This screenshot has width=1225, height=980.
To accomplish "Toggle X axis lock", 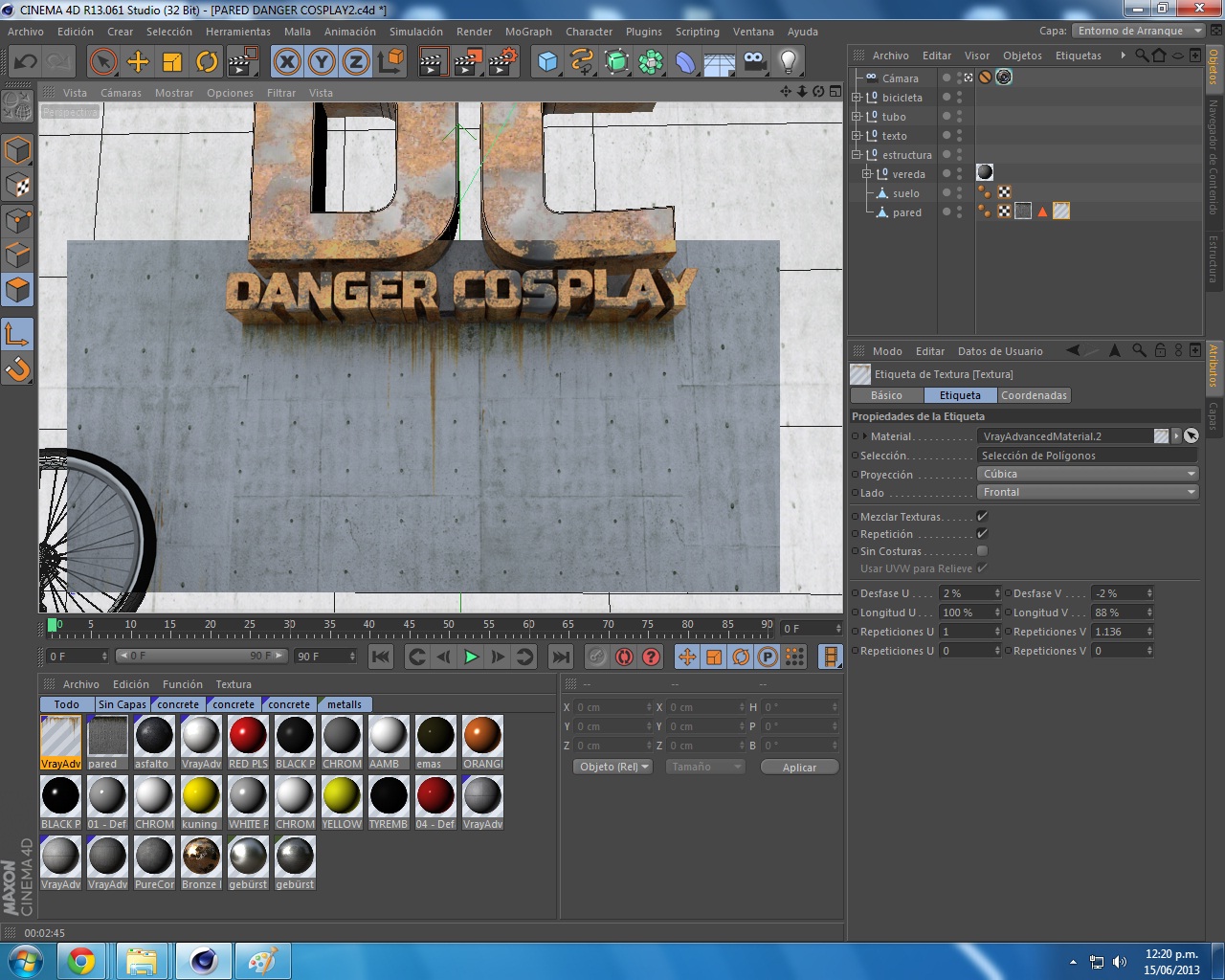I will pos(287,62).
